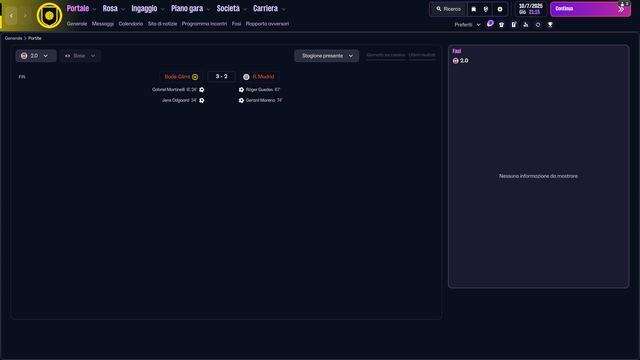Screen dimensions: 640x360
Task: Click the date and time display
Action: 531,9
